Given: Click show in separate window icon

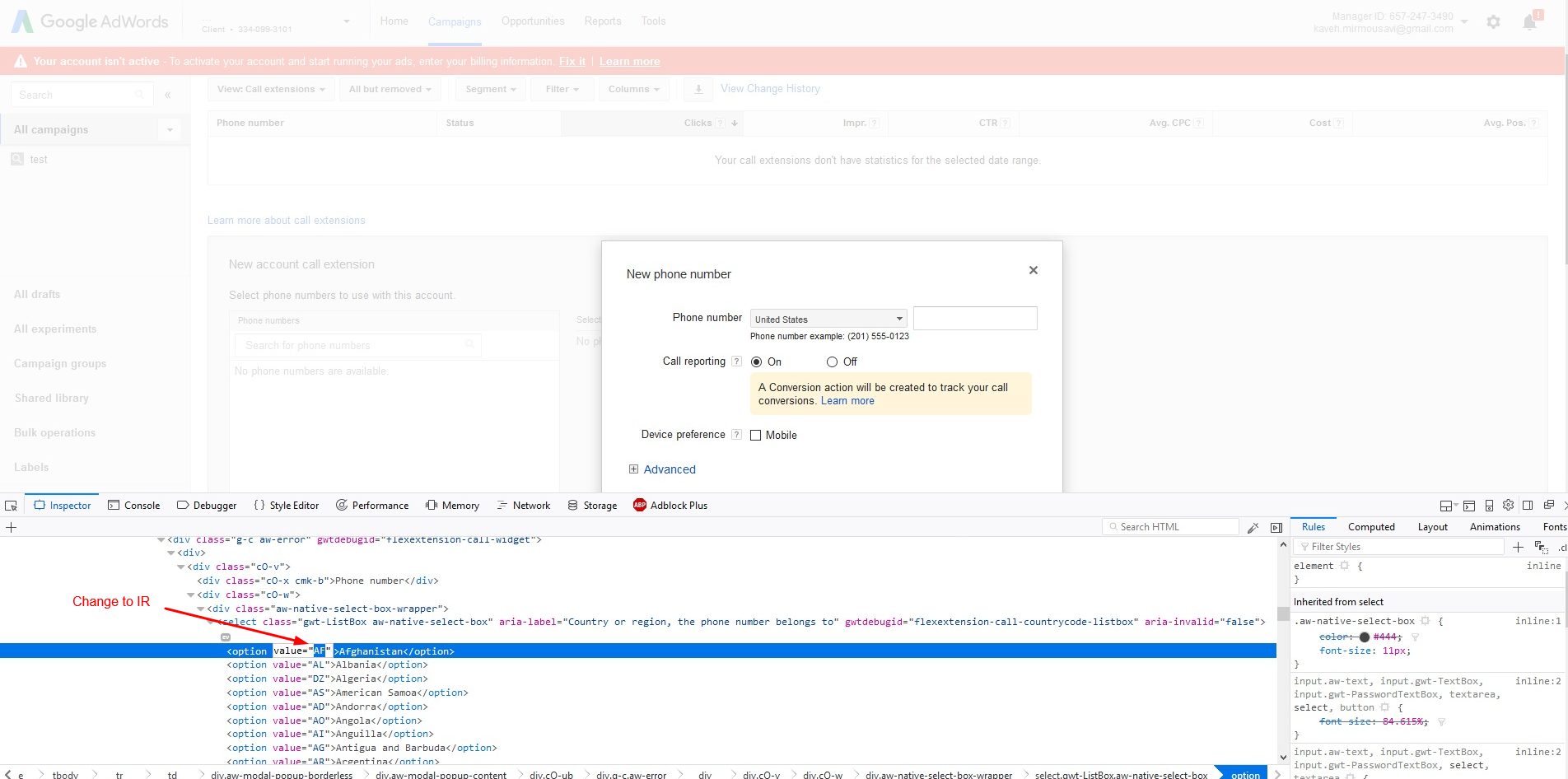Looking at the screenshot, I should [1549, 505].
